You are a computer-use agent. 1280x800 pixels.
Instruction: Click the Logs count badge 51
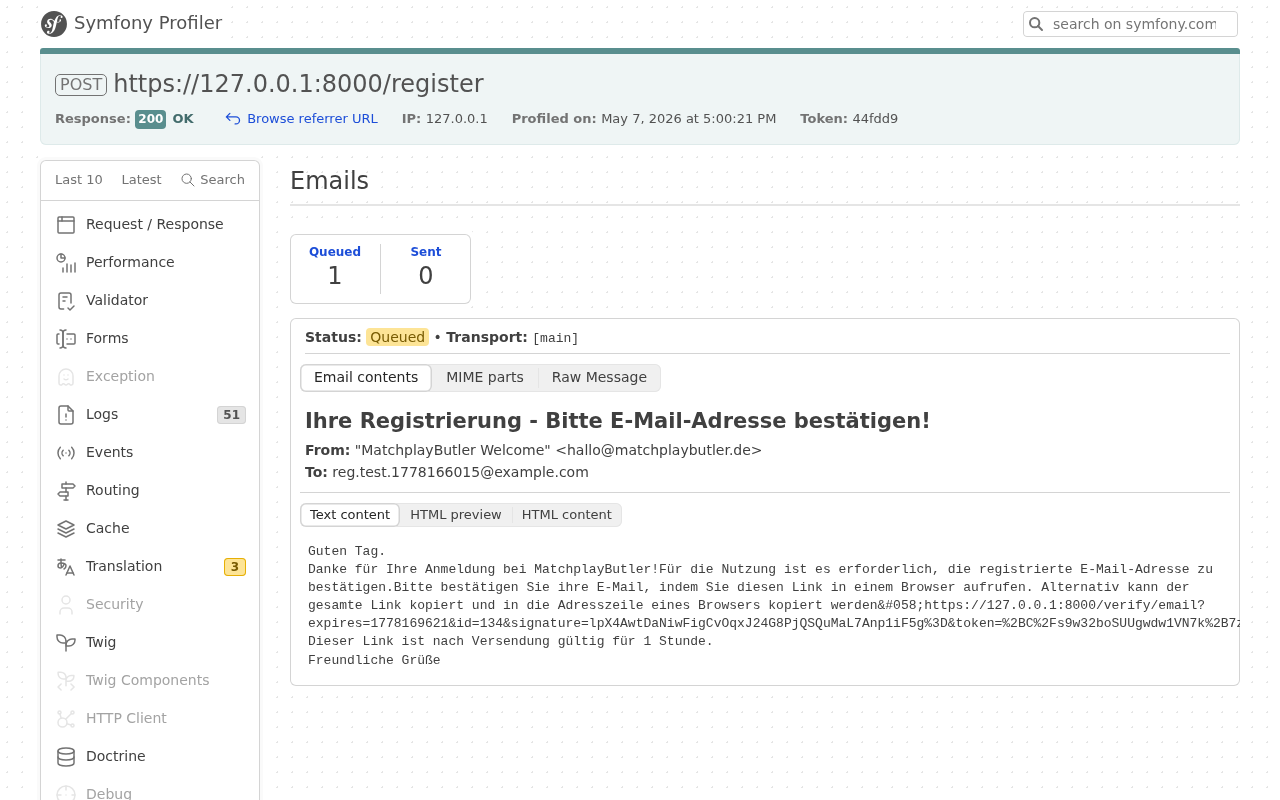pyautogui.click(x=231, y=415)
